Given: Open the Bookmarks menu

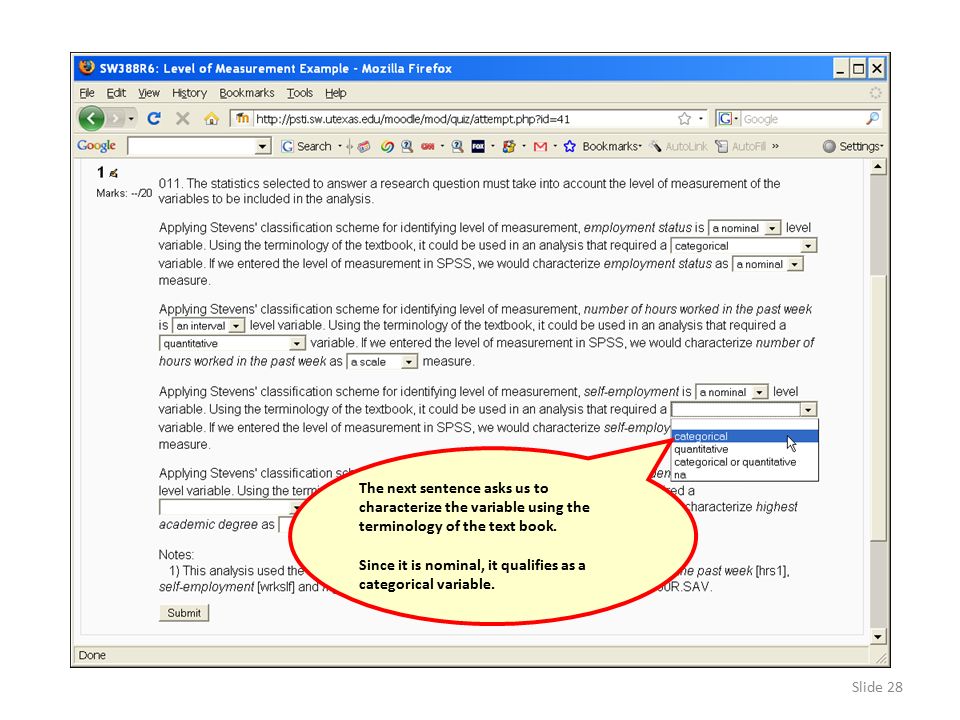Looking at the screenshot, I should [x=247, y=93].
